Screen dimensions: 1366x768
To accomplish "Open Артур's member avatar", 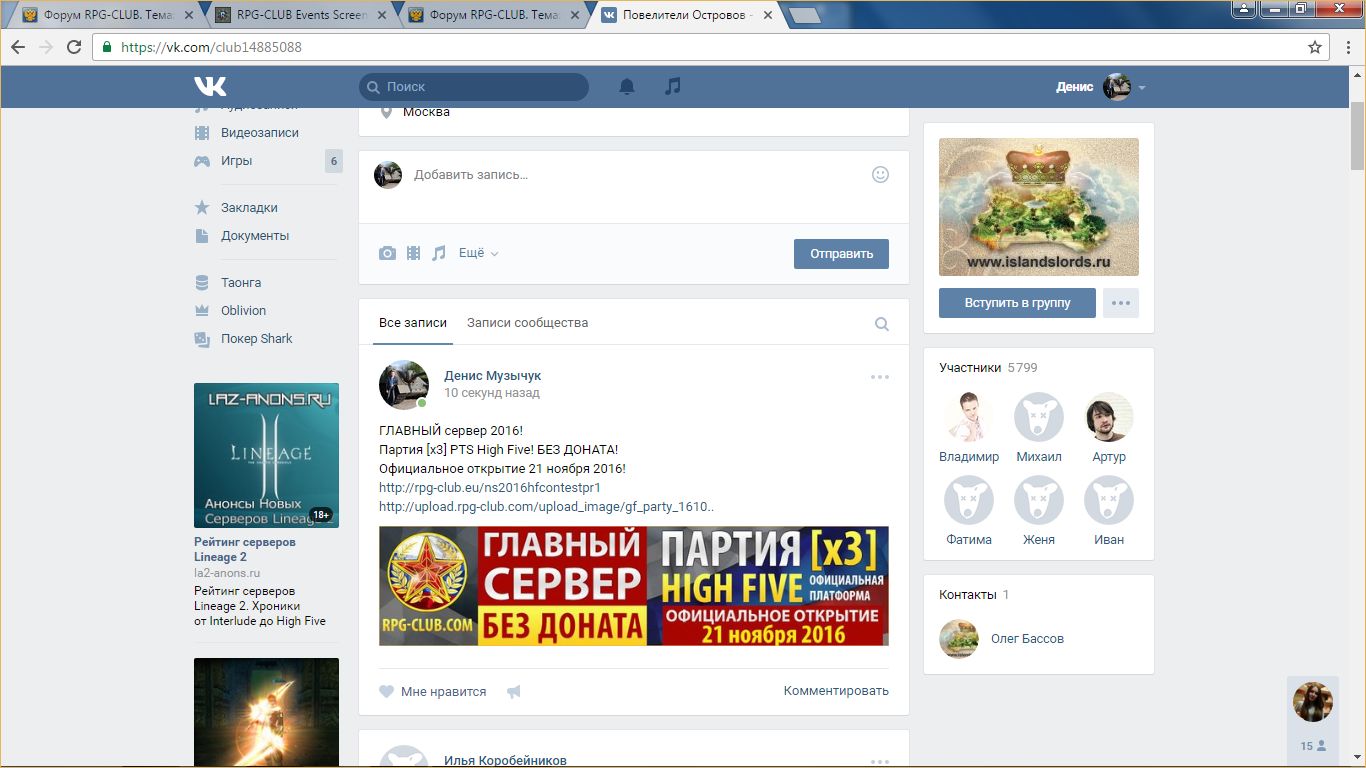I will point(1109,417).
